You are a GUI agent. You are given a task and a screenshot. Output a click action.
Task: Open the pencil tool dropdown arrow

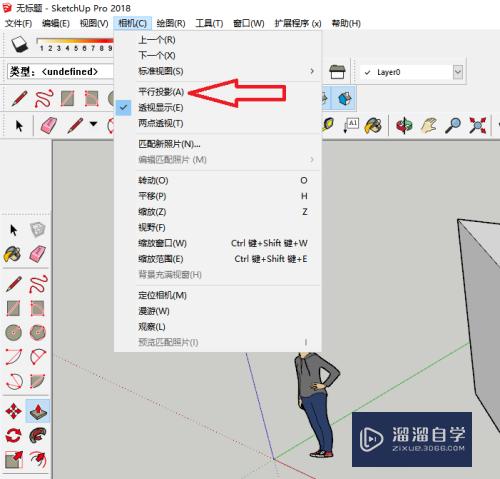pyautogui.click(x=93, y=124)
